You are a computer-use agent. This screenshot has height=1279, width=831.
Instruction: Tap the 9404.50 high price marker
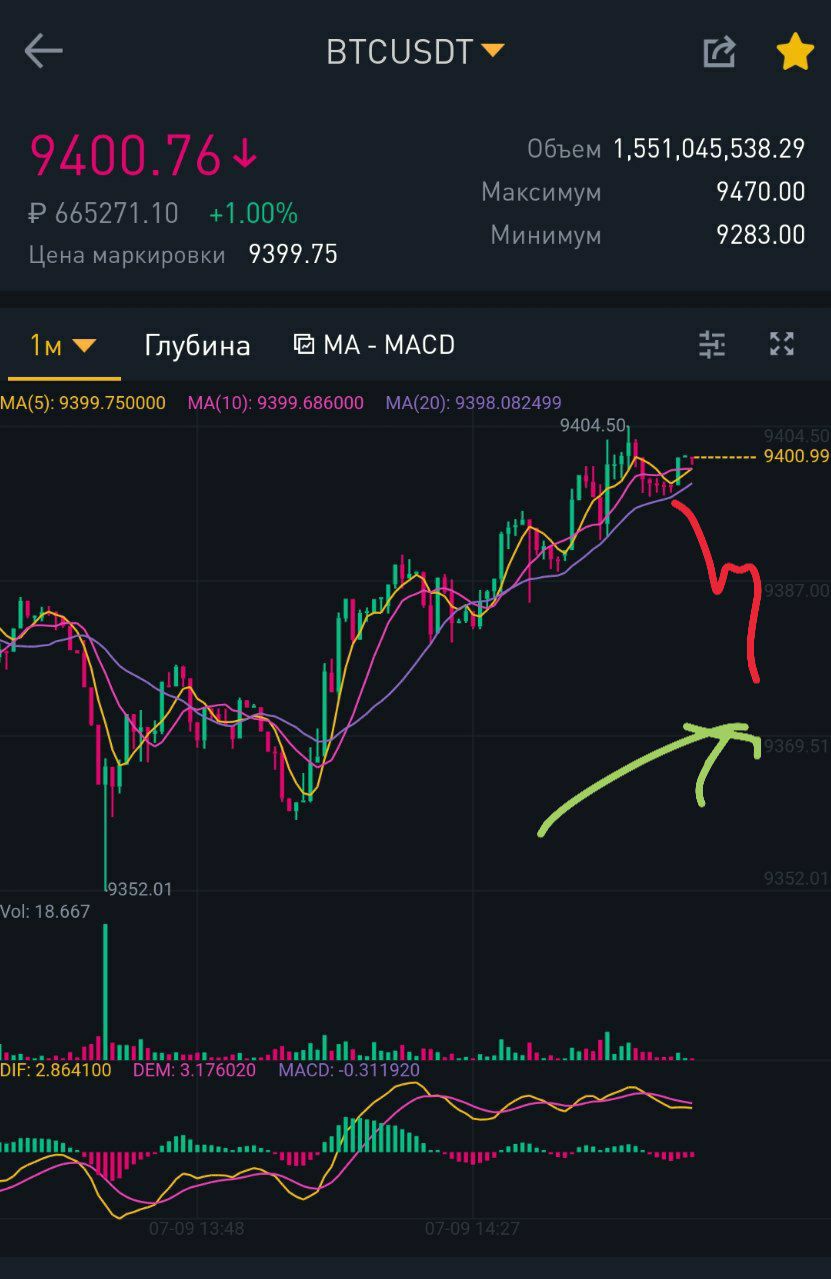(x=593, y=425)
